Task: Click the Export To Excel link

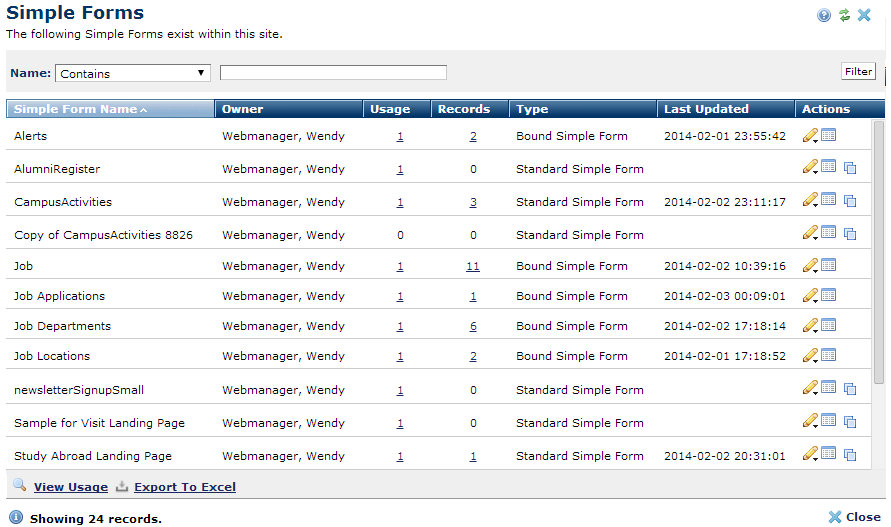Action: [x=185, y=487]
